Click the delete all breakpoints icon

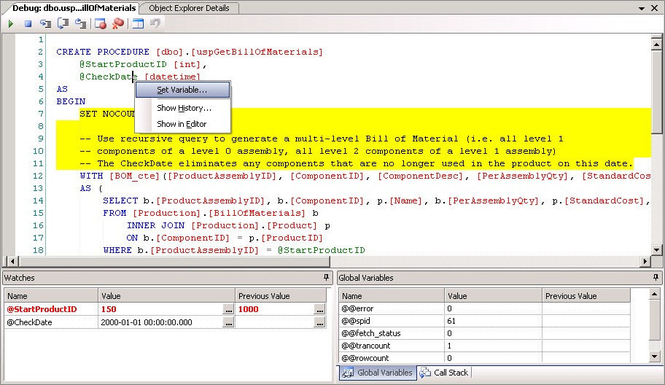[118, 24]
